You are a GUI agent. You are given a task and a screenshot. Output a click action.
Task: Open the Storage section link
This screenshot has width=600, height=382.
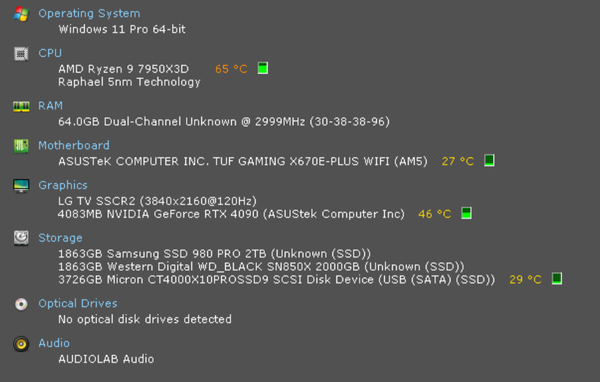point(60,238)
